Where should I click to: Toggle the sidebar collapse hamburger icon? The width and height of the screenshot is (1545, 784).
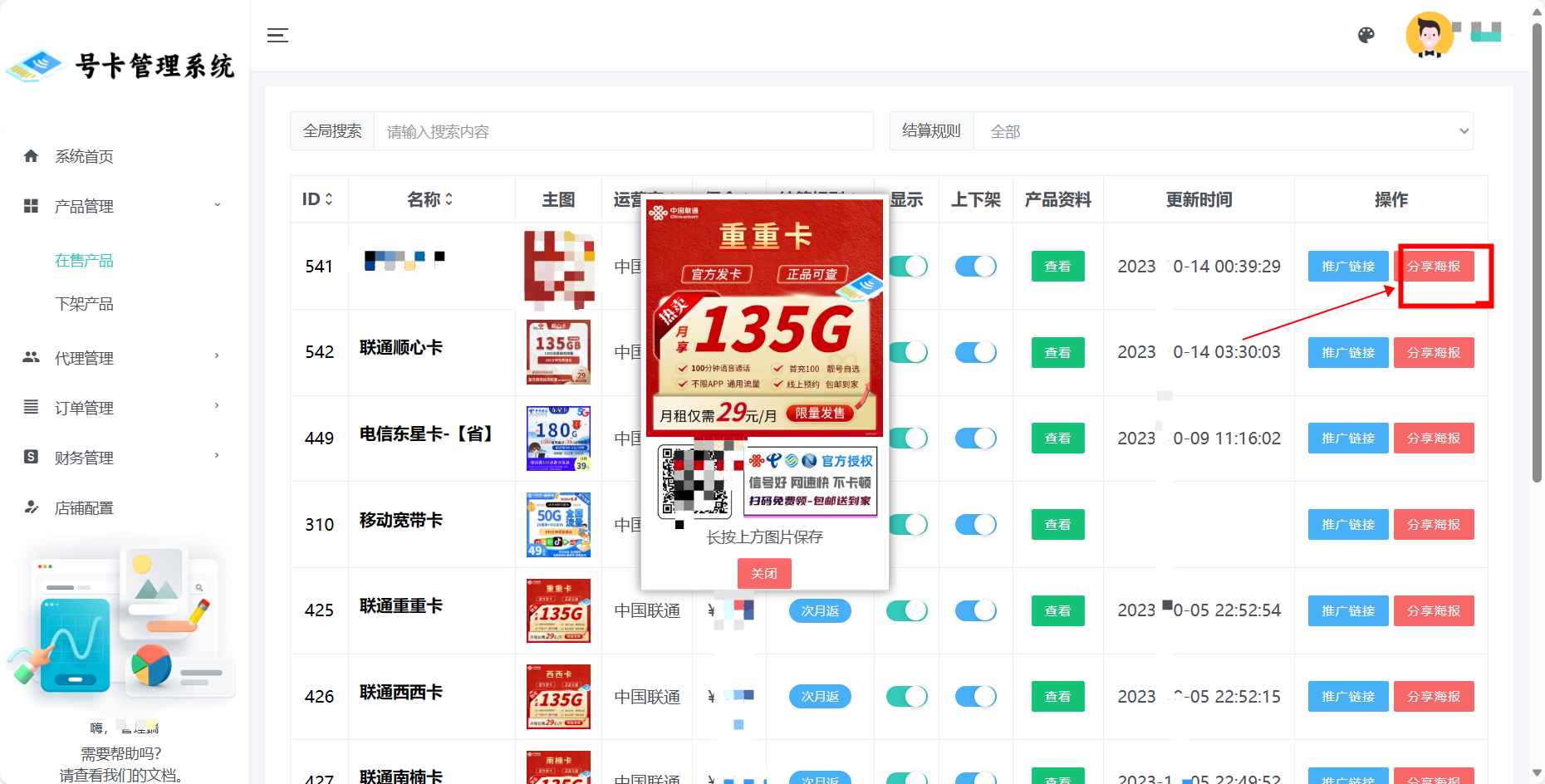[277, 35]
